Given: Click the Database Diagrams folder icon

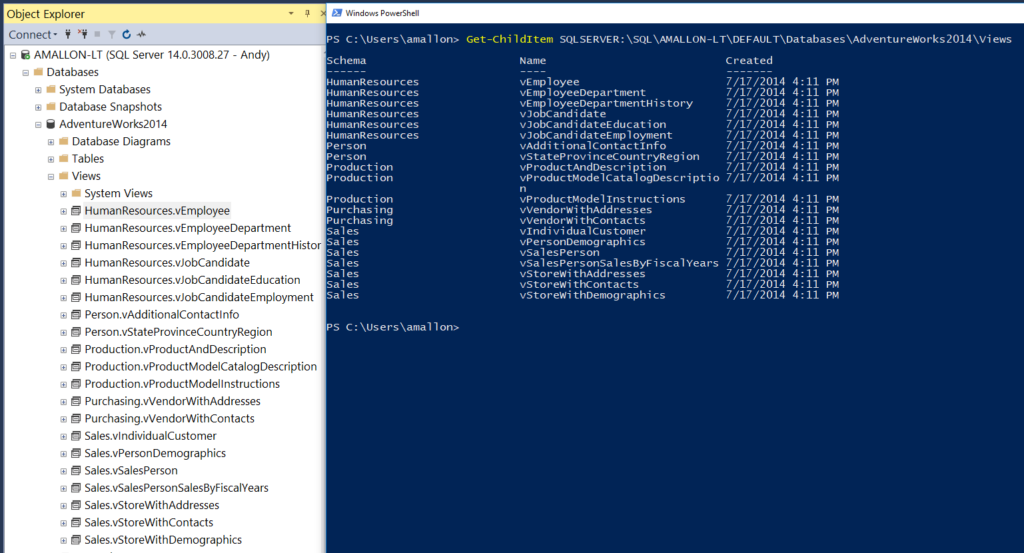Looking at the screenshot, I should coord(63,141).
